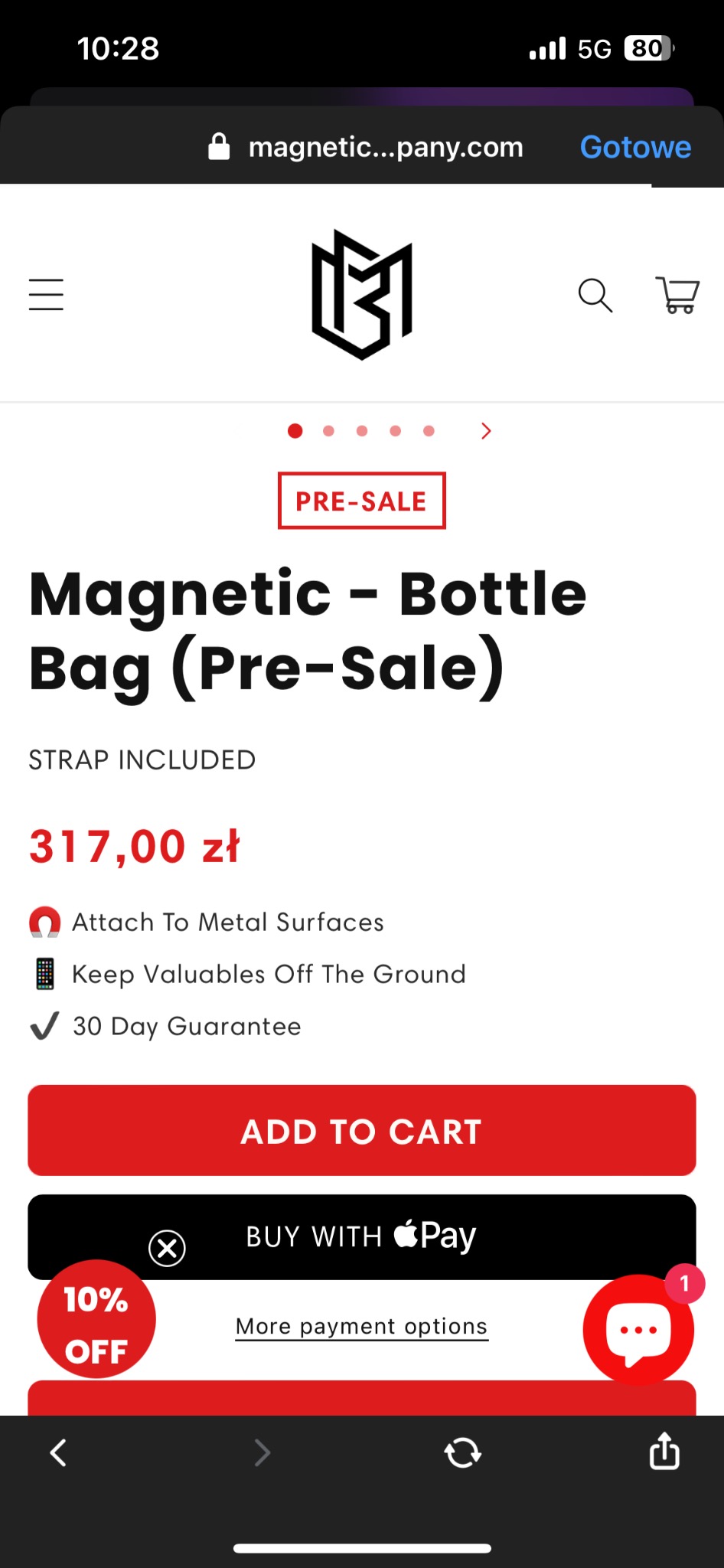This screenshot has height=1568, width=724.
Task: Open the shopping cart icon
Action: (x=677, y=295)
